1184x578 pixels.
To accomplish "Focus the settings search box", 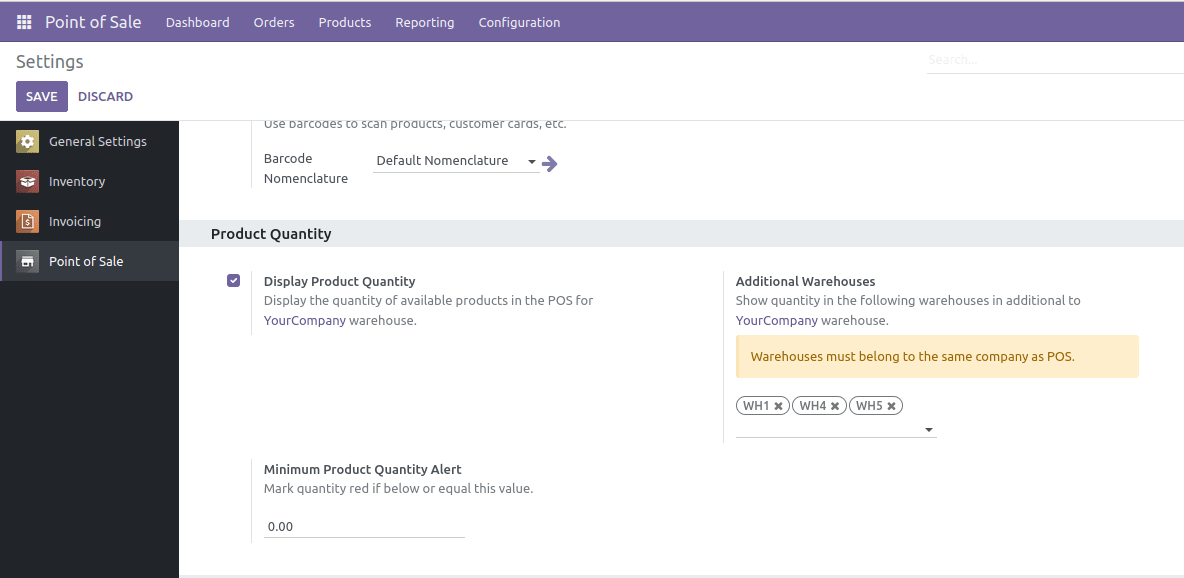I will click(x=1050, y=60).
